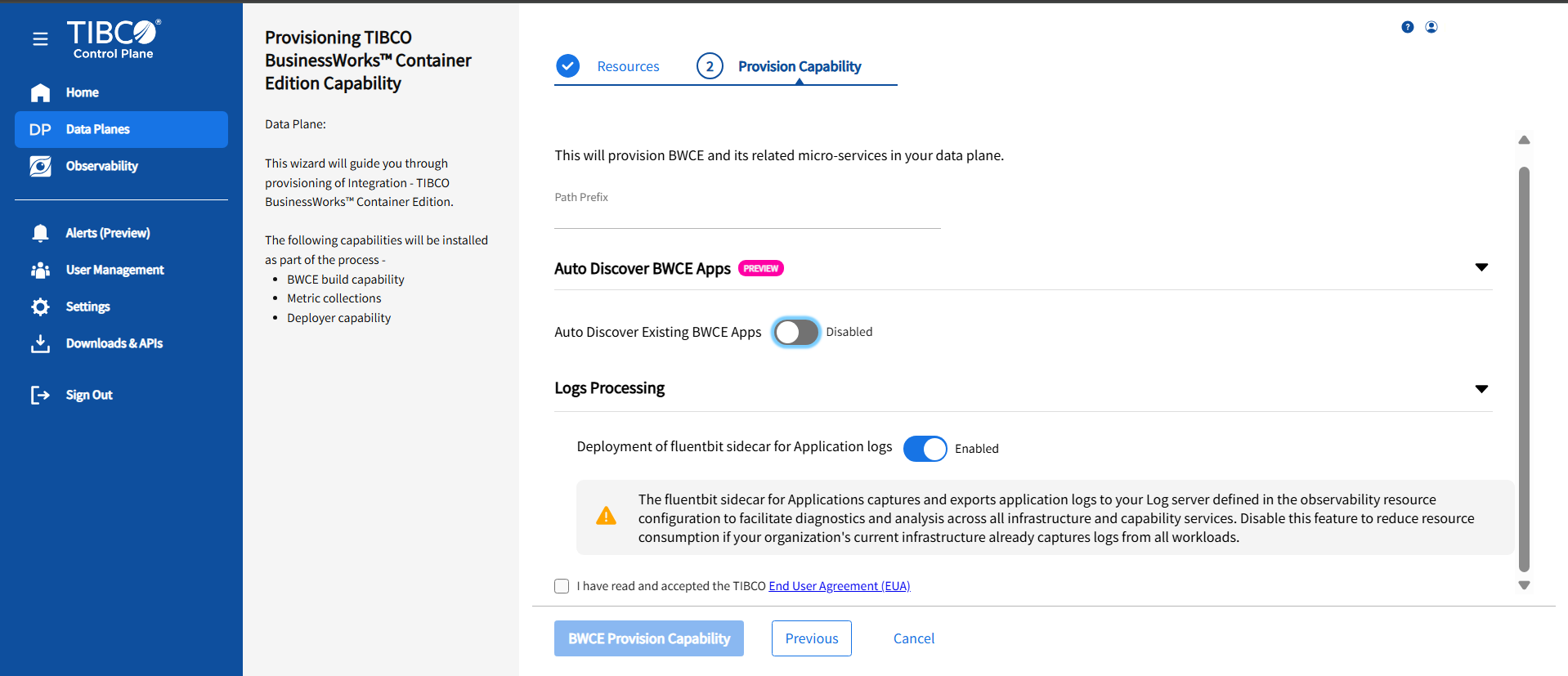Collapse the Logs Processing section
Image resolution: width=1568 pixels, height=676 pixels.
coord(1481,389)
